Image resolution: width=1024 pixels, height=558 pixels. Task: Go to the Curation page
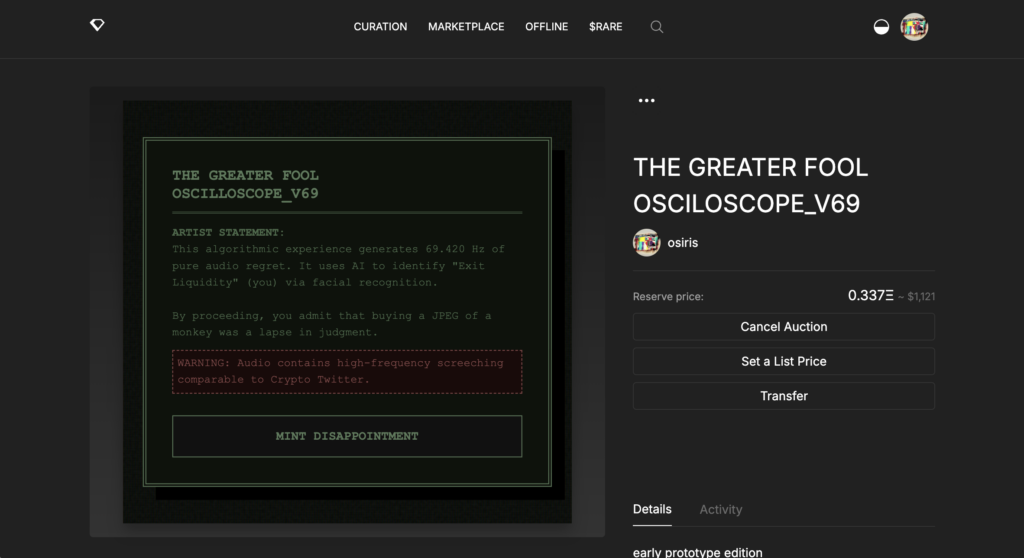[x=380, y=27]
